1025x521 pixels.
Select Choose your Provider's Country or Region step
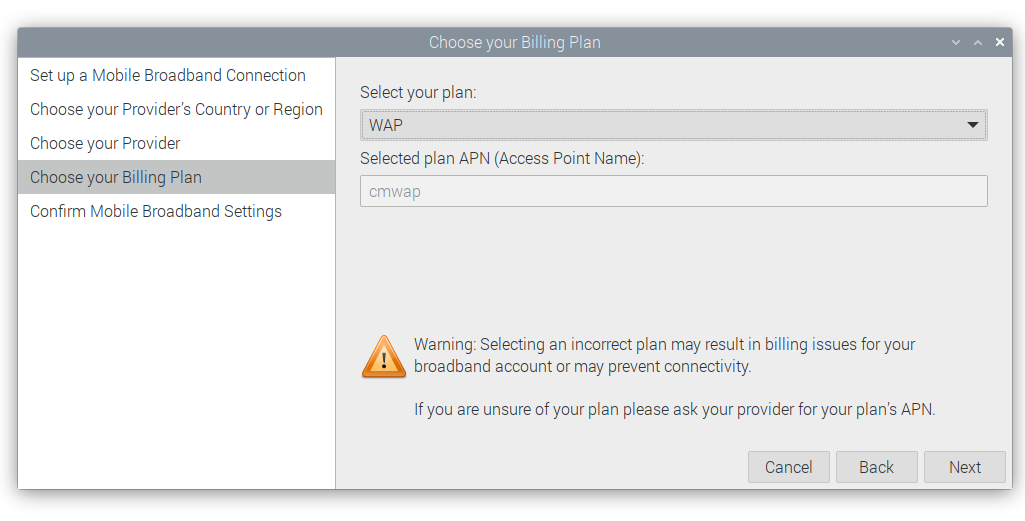(x=176, y=109)
